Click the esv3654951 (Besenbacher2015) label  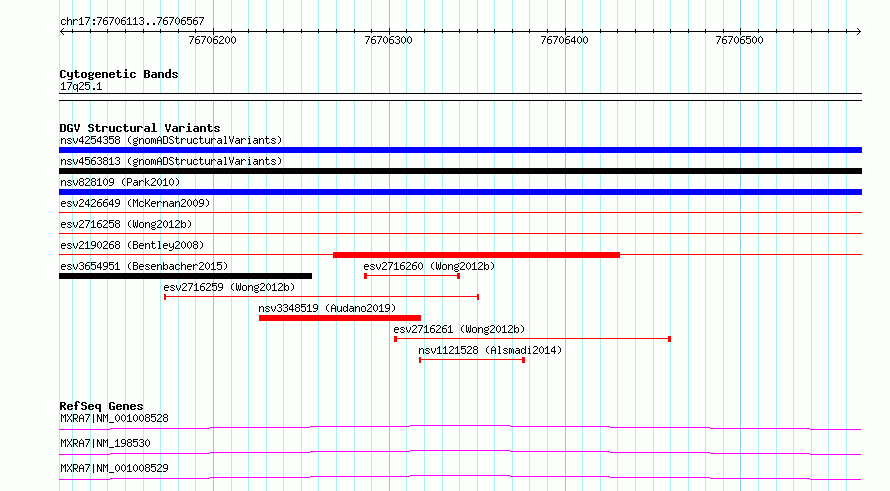coord(144,266)
